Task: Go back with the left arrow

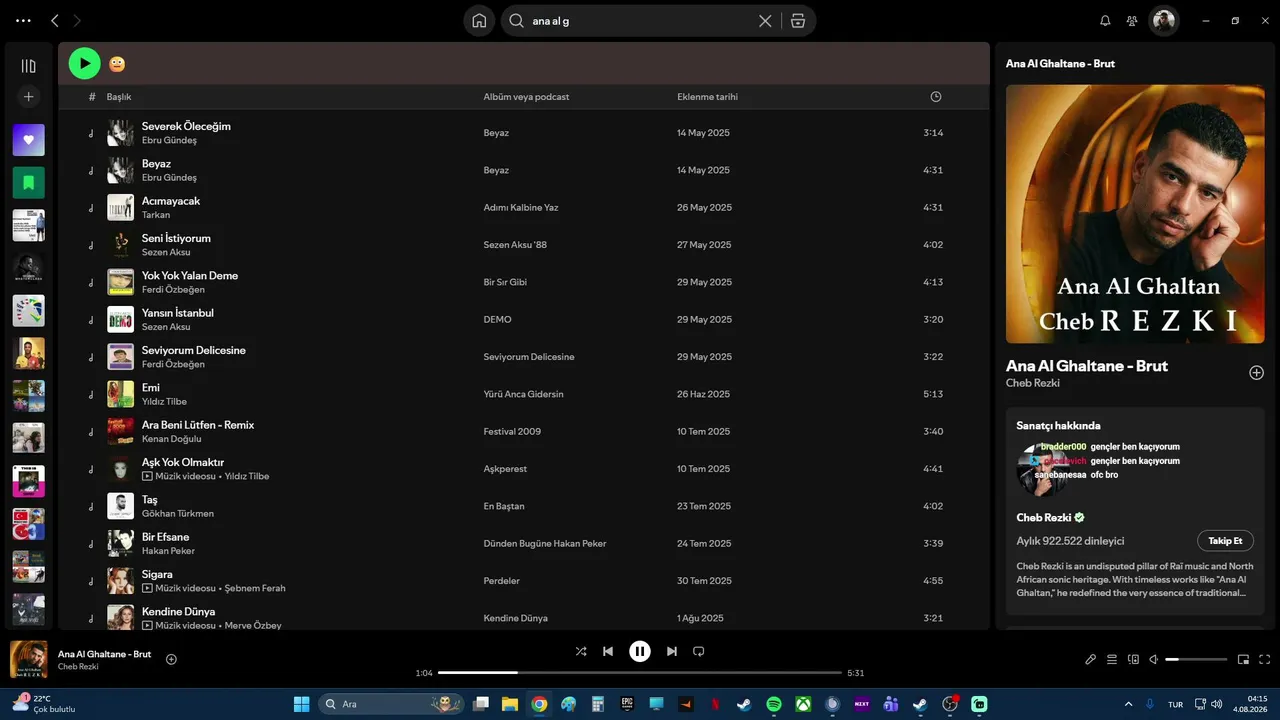Action: coord(55,20)
